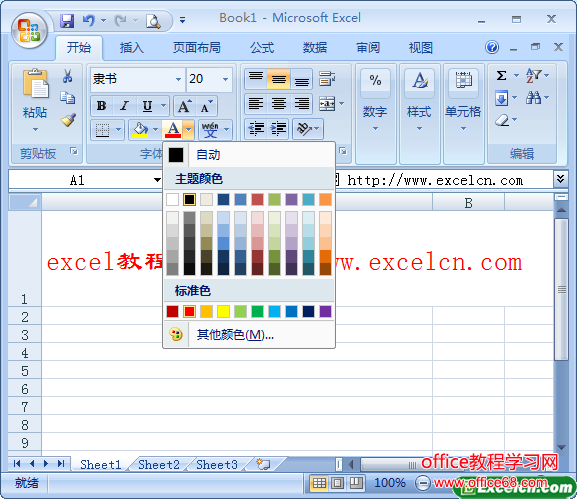Apply font color with the red-underlined A
This screenshot has height=499, width=577.
coord(173,130)
